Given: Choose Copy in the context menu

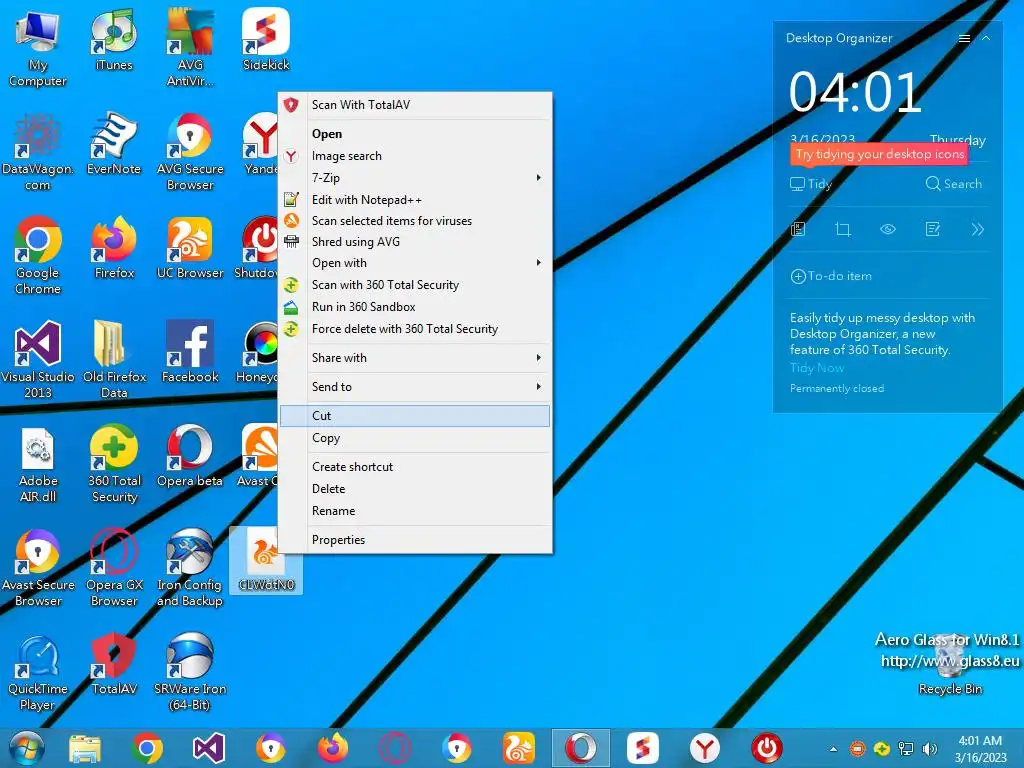Looking at the screenshot, I should [415, 438].
